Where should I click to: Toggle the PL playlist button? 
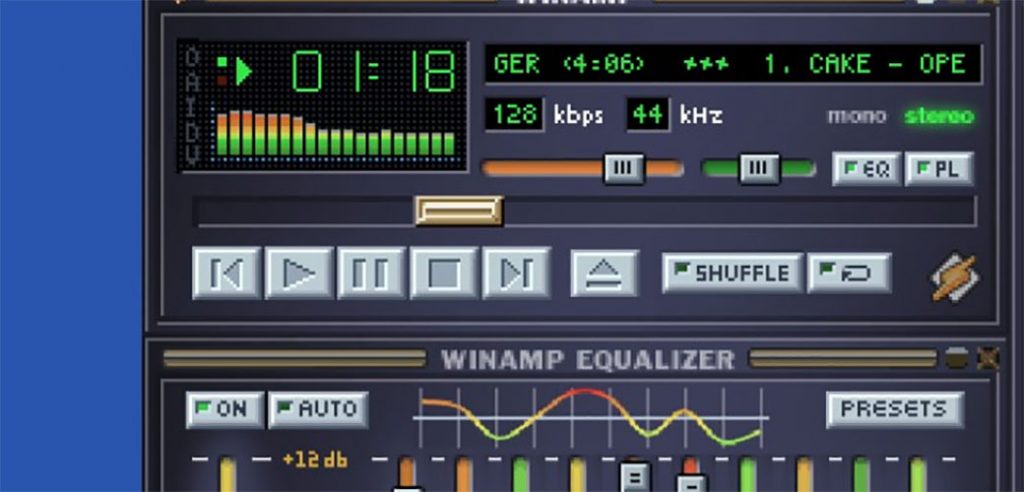(939, 169)
